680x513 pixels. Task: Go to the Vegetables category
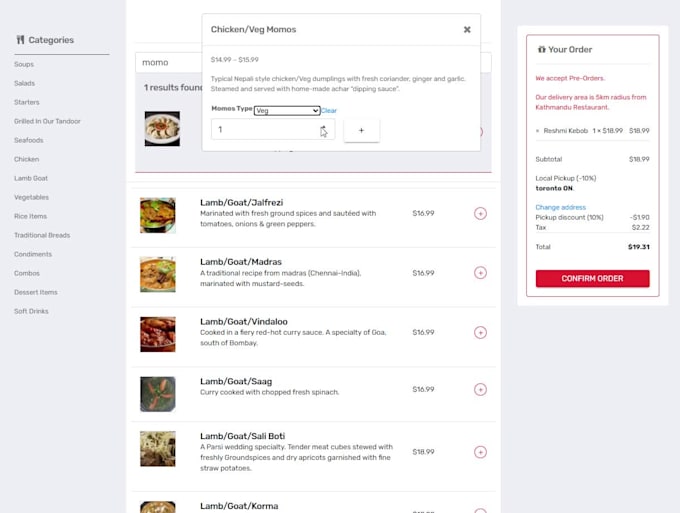[x=31, y=197]
